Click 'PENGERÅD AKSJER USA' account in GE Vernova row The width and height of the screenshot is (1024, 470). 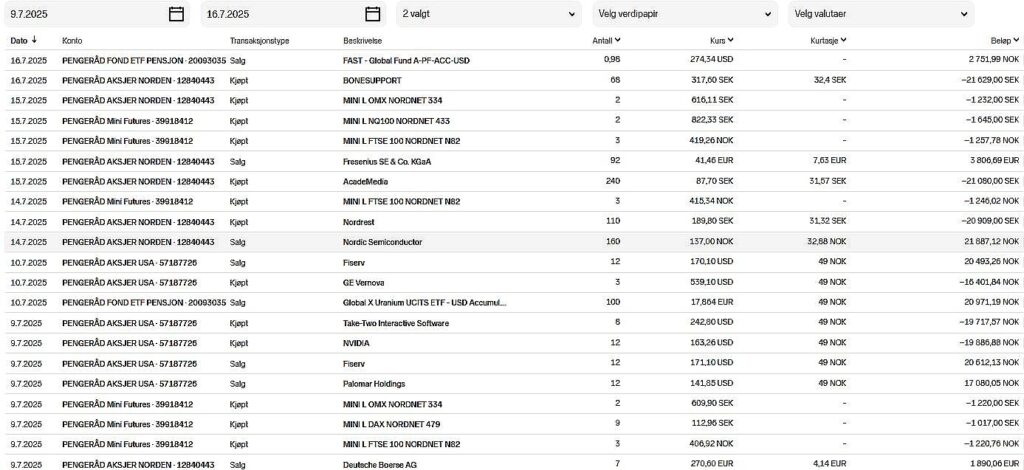point(129,283)
